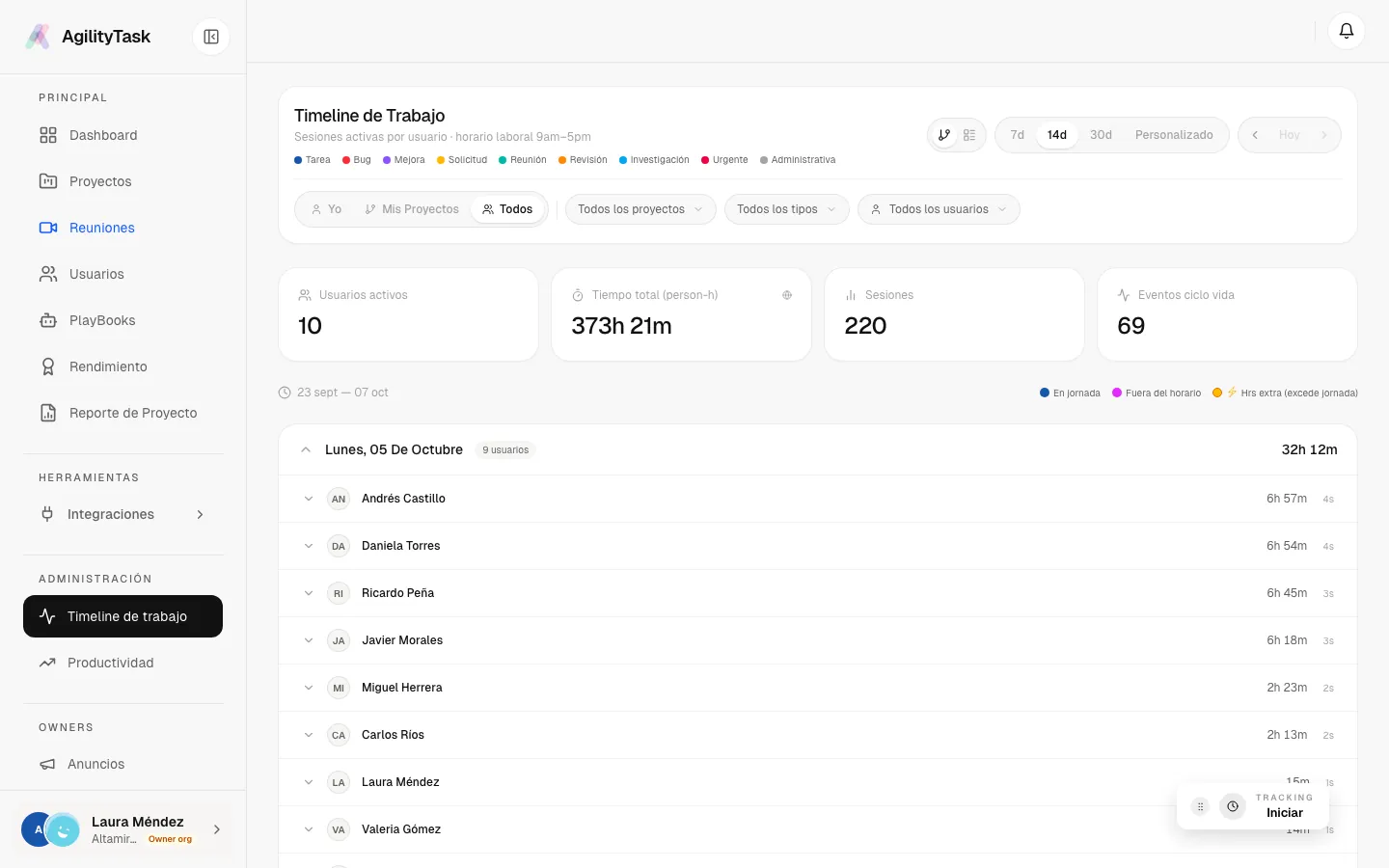Click the Usuarios activos card

(x=408, y=314)
